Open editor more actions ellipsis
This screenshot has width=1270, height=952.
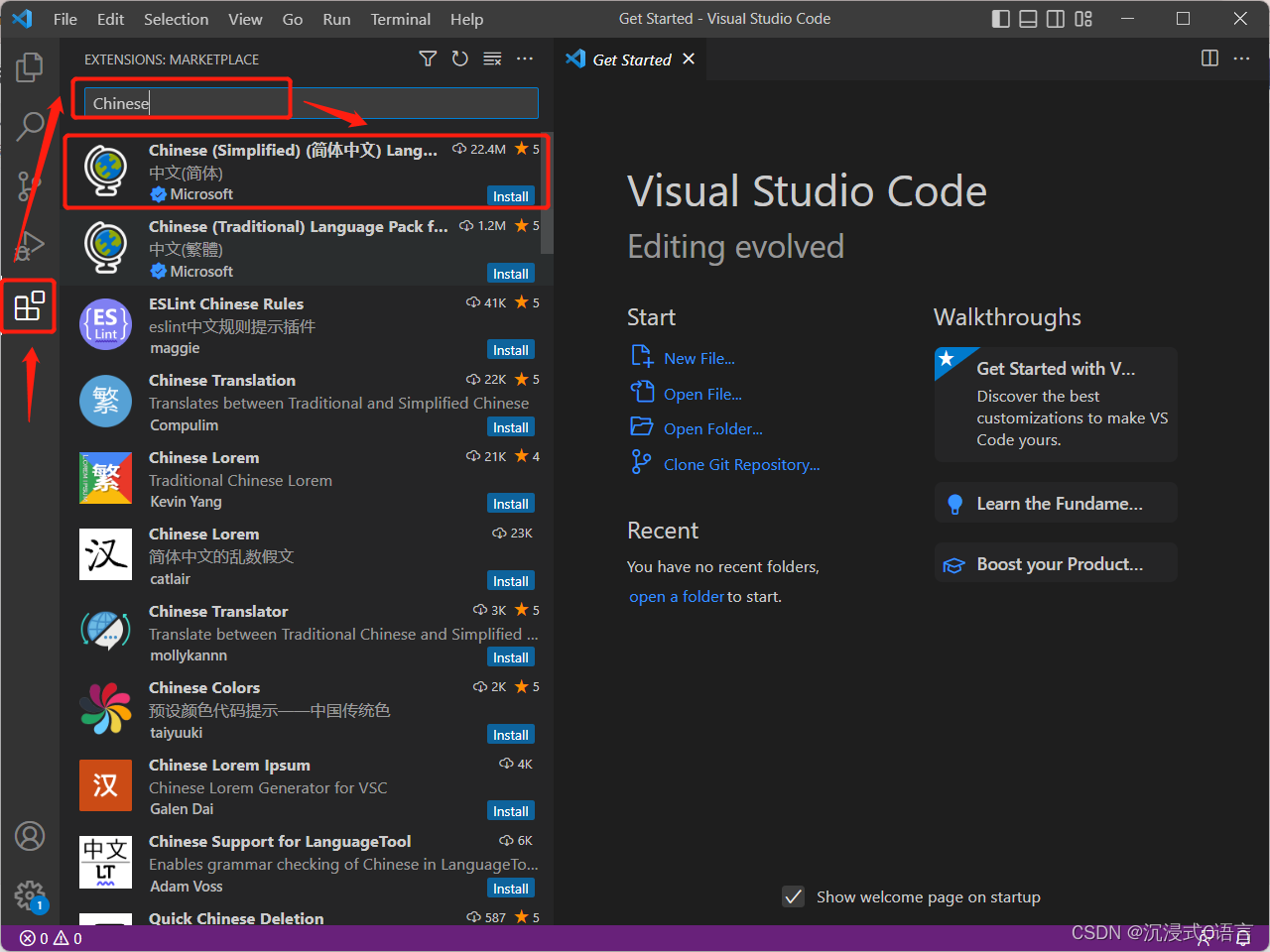(1242, 59)
